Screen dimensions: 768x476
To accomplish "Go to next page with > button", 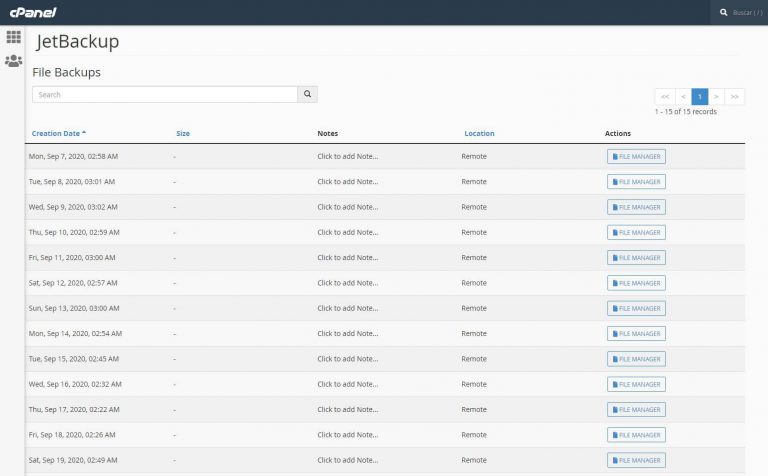I will 717,96.
